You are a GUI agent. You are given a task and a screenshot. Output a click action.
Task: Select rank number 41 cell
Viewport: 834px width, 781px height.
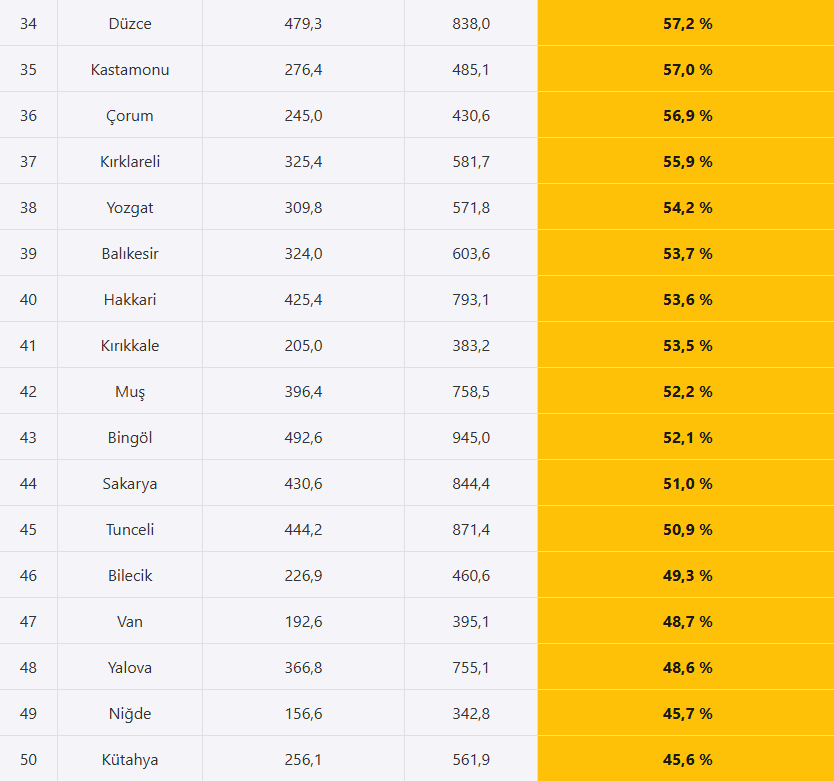28,346
